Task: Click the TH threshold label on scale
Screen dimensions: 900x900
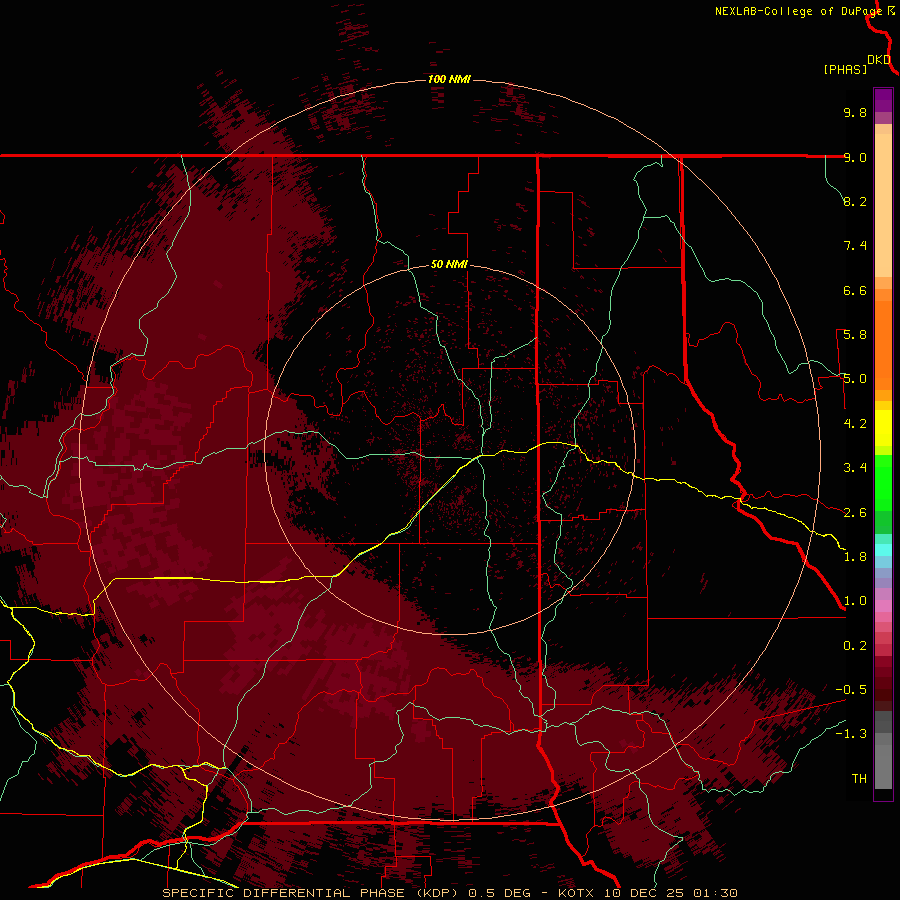Action: (859, 779)
